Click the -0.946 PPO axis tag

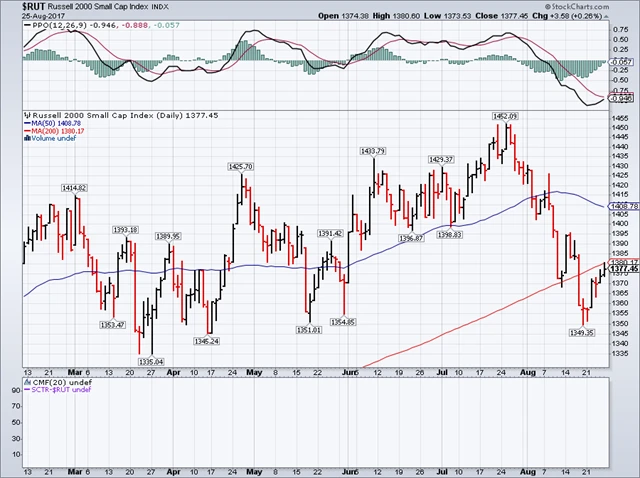(x=622, y=99)
